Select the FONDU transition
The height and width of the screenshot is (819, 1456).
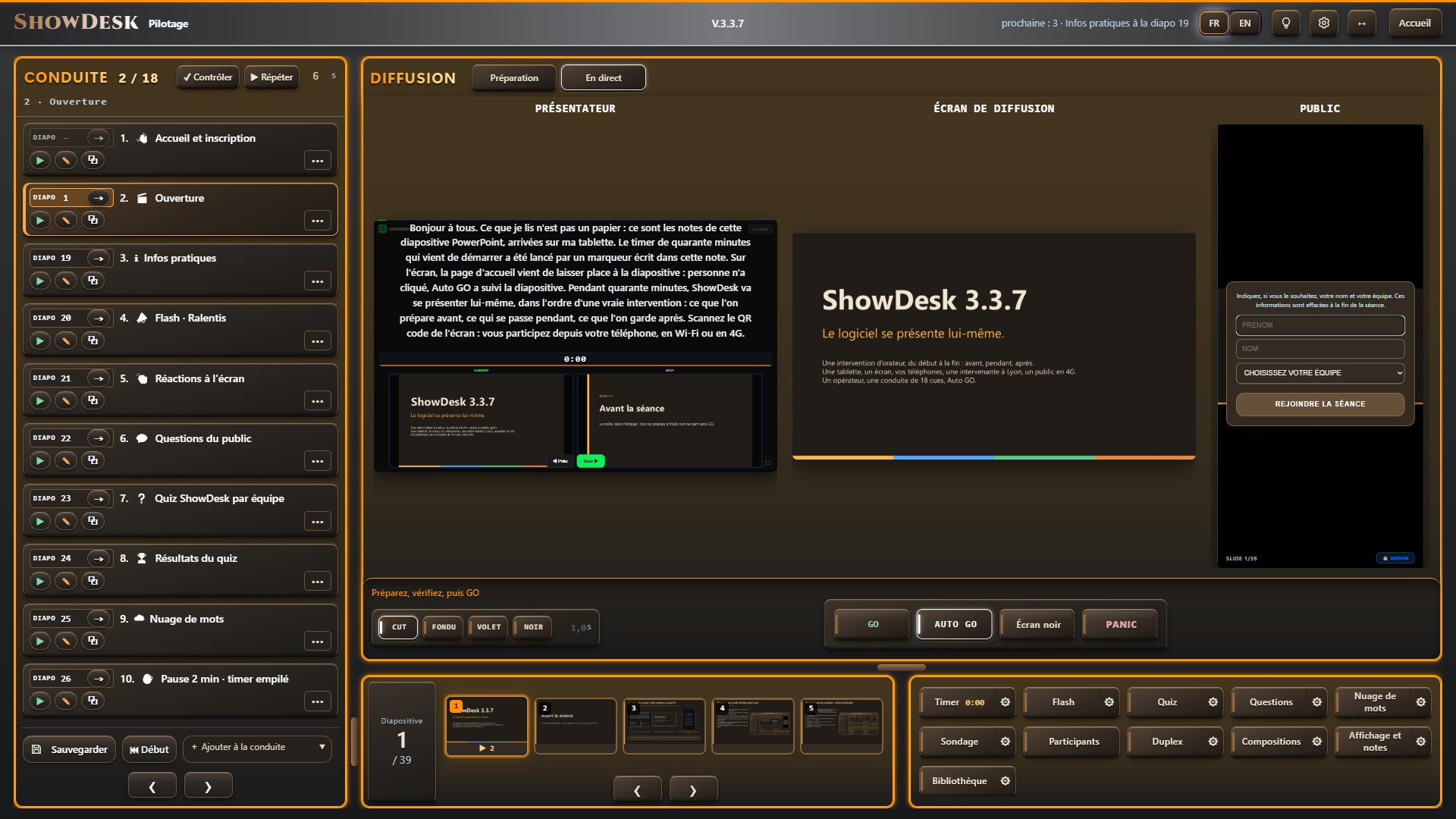pos(444,627)
